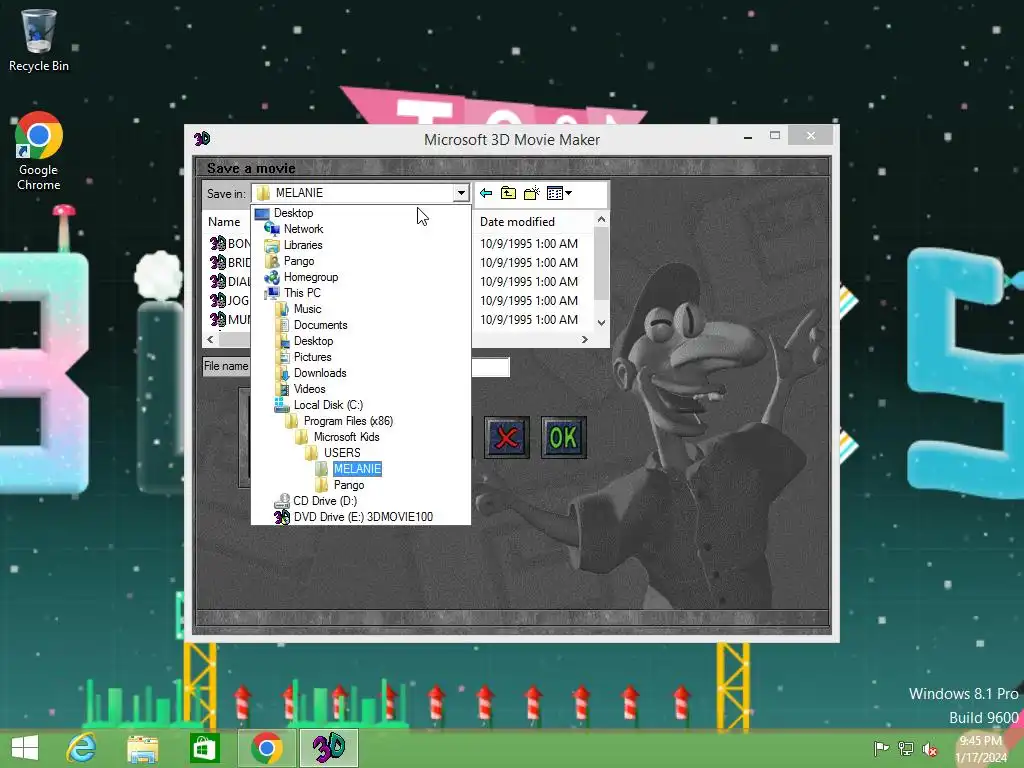
Task: Choose the Documents folder
Action: [x=320, y=325]
